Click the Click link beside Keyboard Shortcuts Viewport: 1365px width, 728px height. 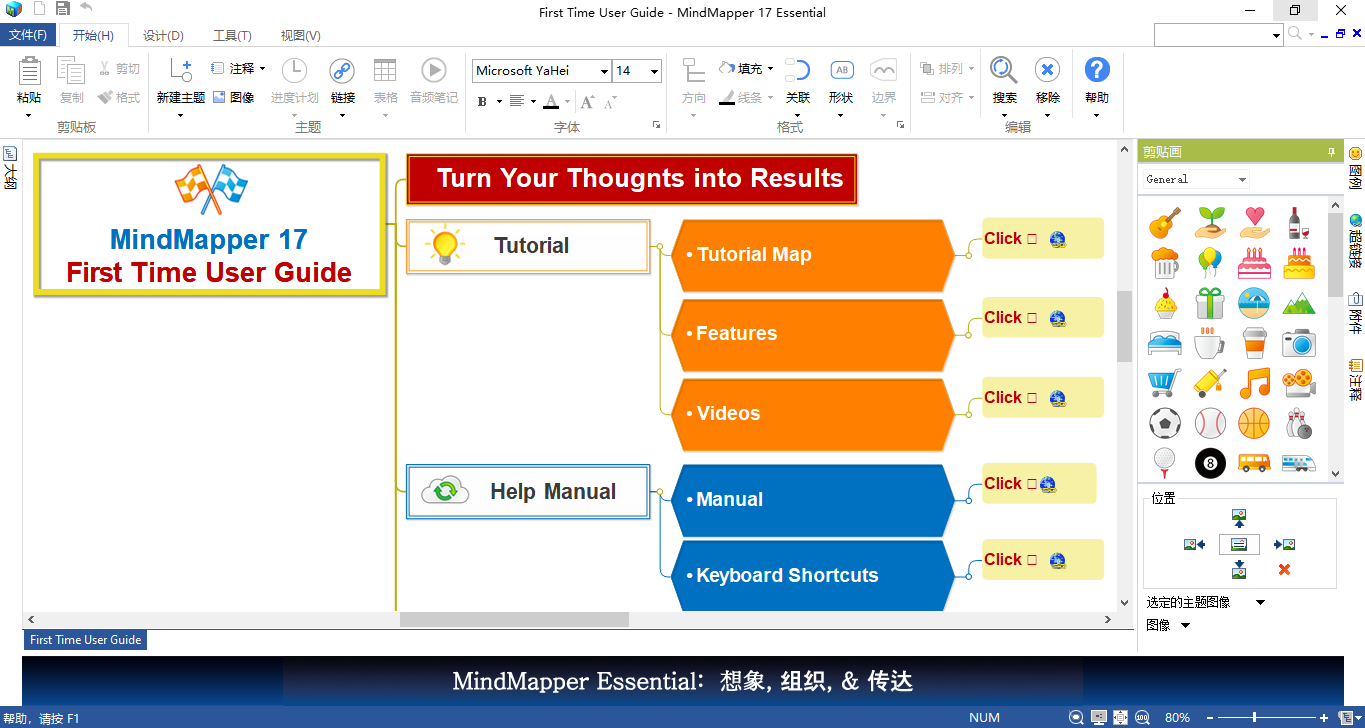click(1003, 559)
